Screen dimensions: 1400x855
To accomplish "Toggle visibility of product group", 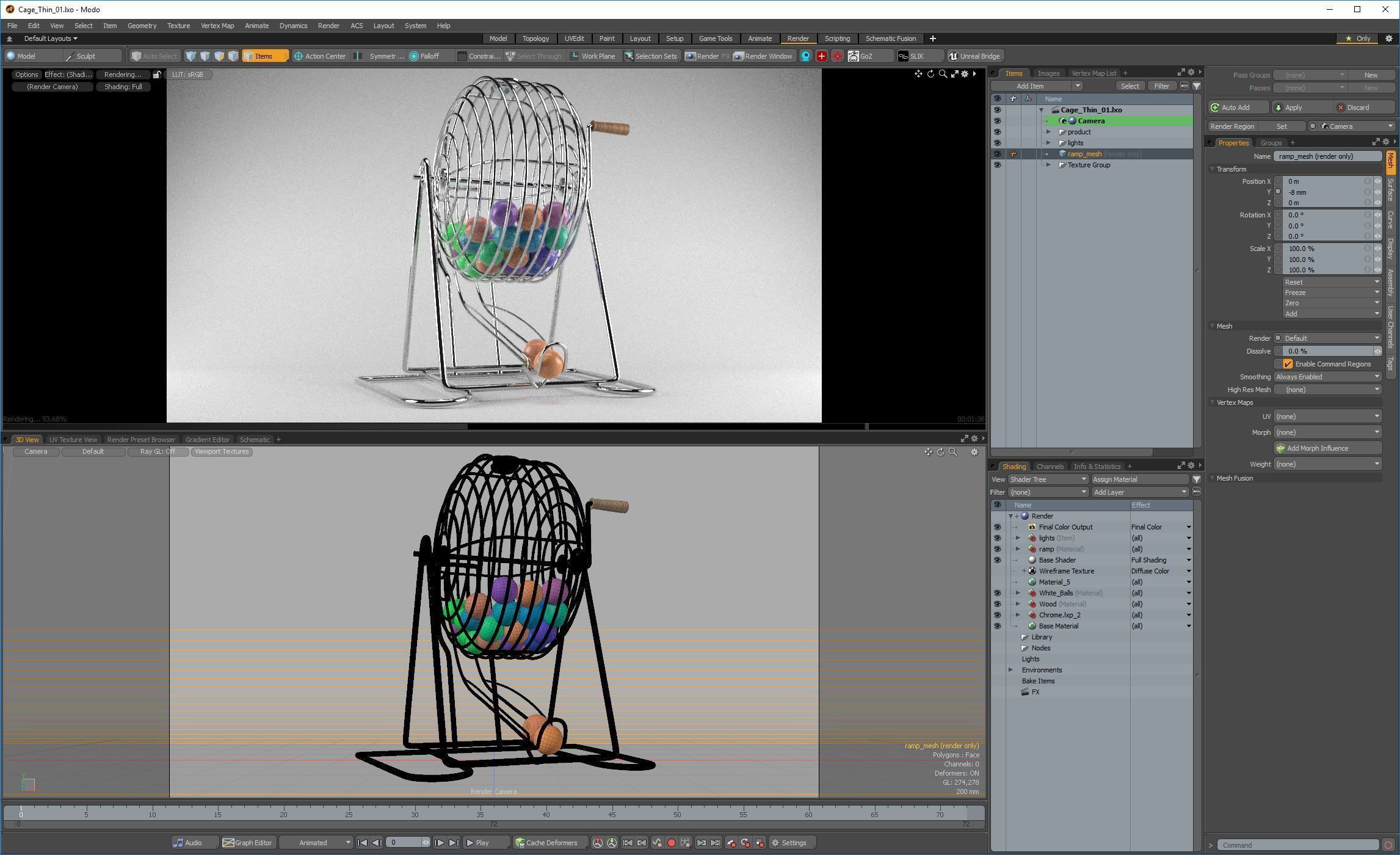I will pos(997,132).
